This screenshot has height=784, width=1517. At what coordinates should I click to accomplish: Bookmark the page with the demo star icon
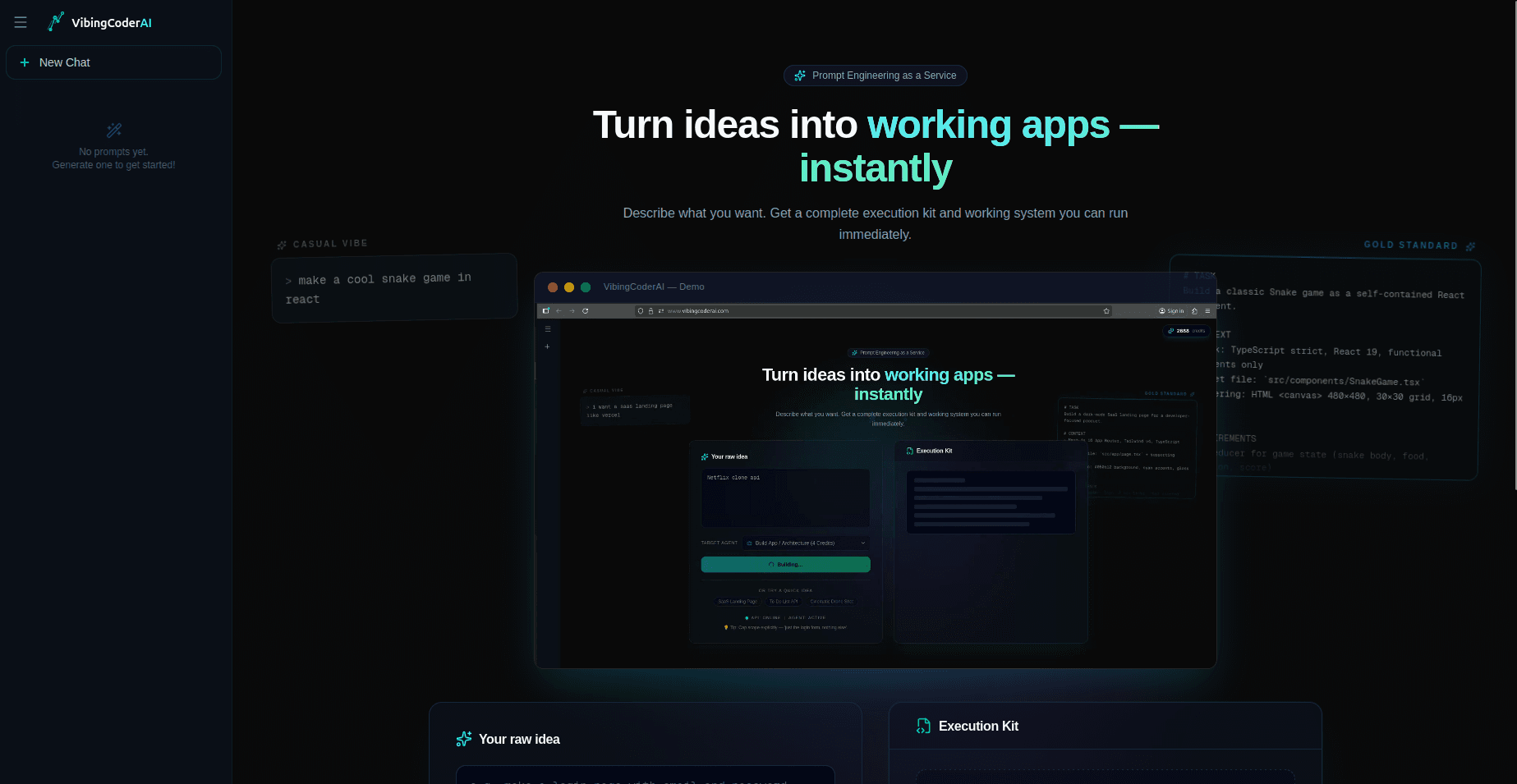coord(1106,311)
